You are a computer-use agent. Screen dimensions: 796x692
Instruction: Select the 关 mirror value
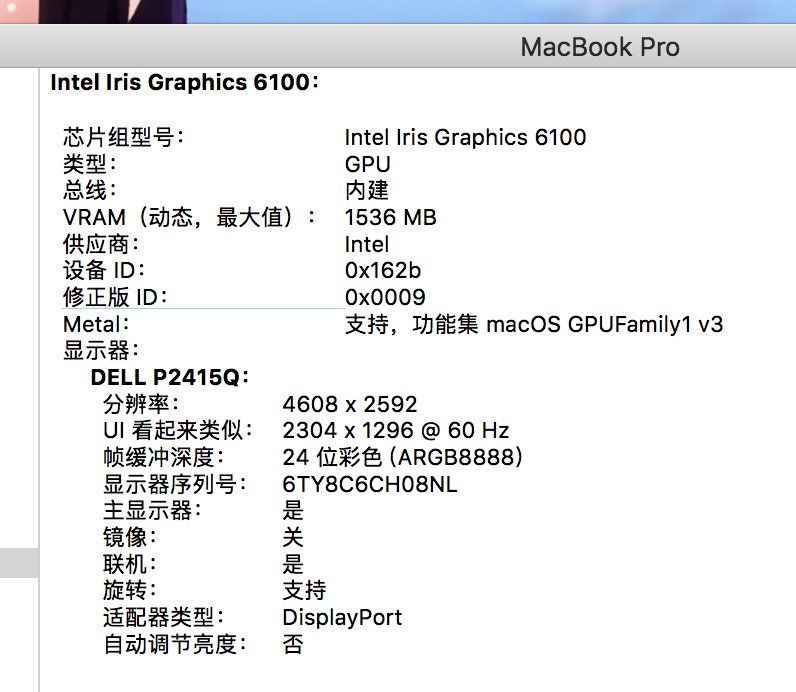point(293,537)
